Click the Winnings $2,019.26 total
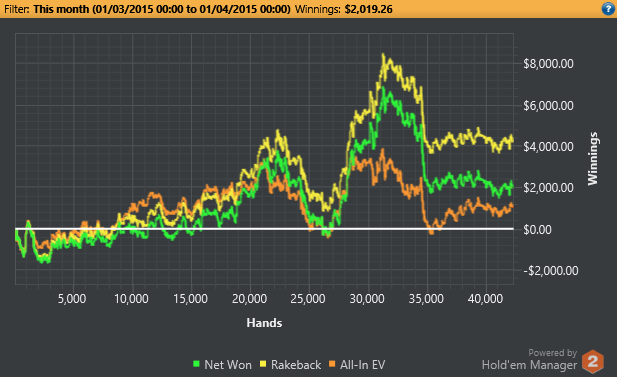 [369, 9]
